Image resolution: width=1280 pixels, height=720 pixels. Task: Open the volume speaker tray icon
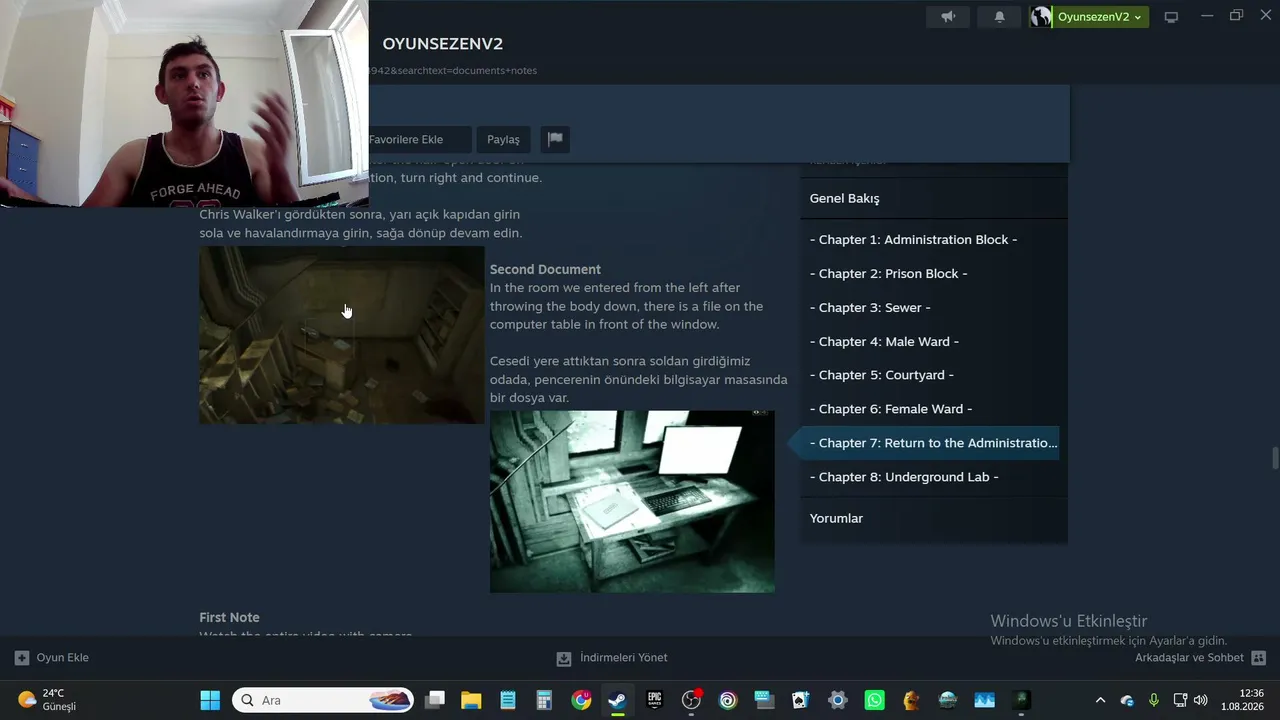[x=1201, y=700]
